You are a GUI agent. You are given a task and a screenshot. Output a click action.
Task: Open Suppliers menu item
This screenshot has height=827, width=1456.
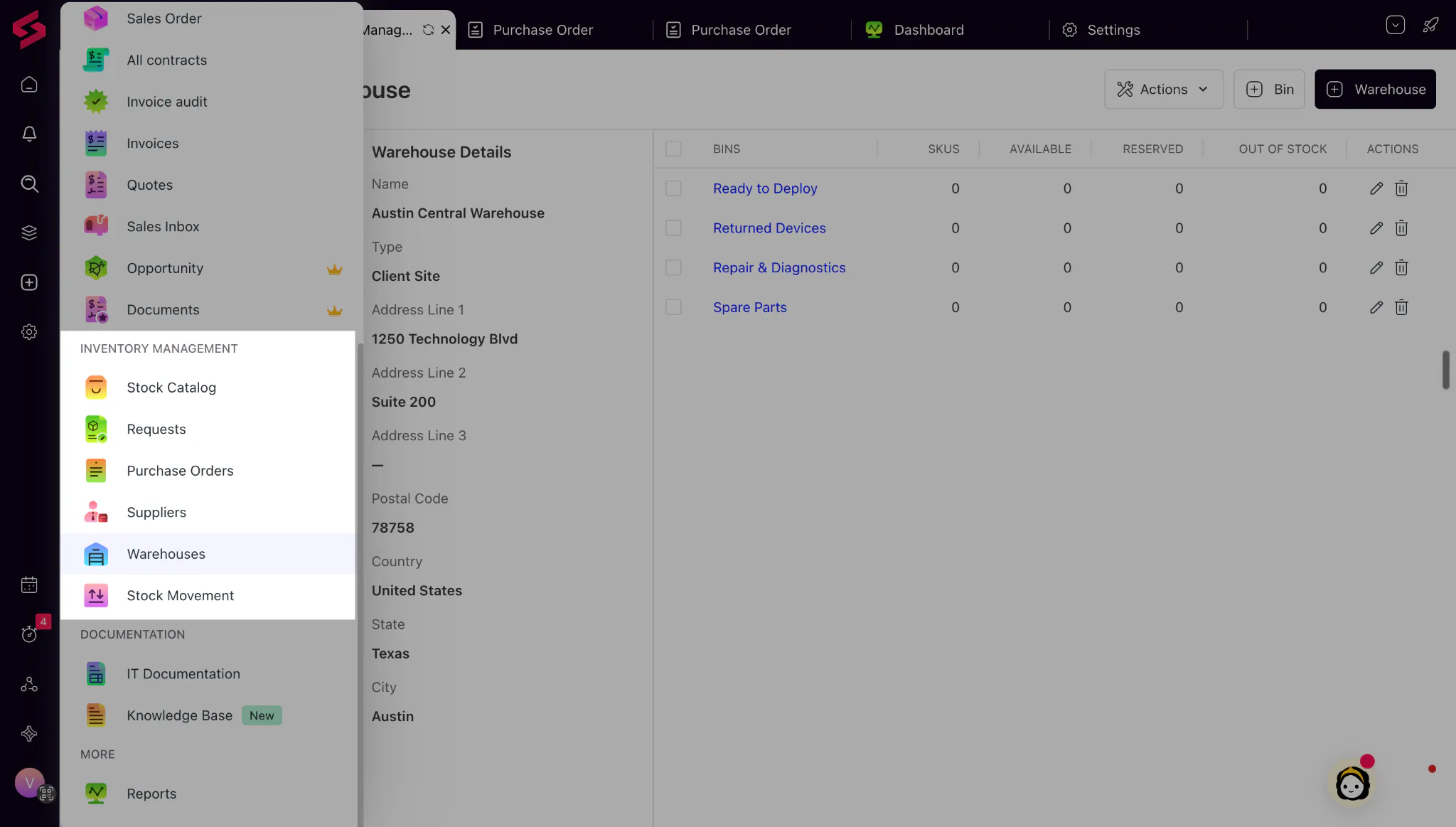(x=208, y=513)
